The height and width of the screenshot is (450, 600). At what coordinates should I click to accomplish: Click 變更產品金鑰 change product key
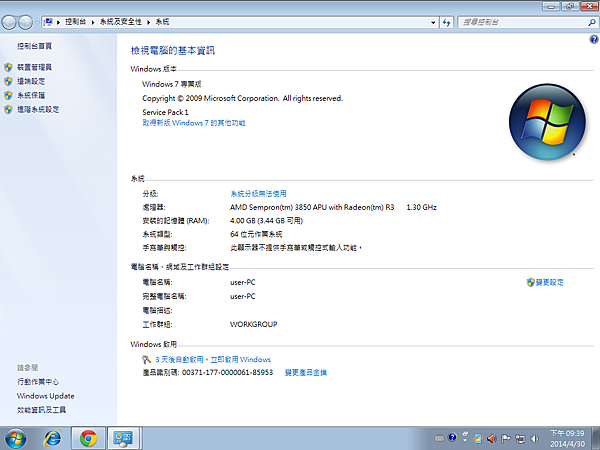(306, 372)
